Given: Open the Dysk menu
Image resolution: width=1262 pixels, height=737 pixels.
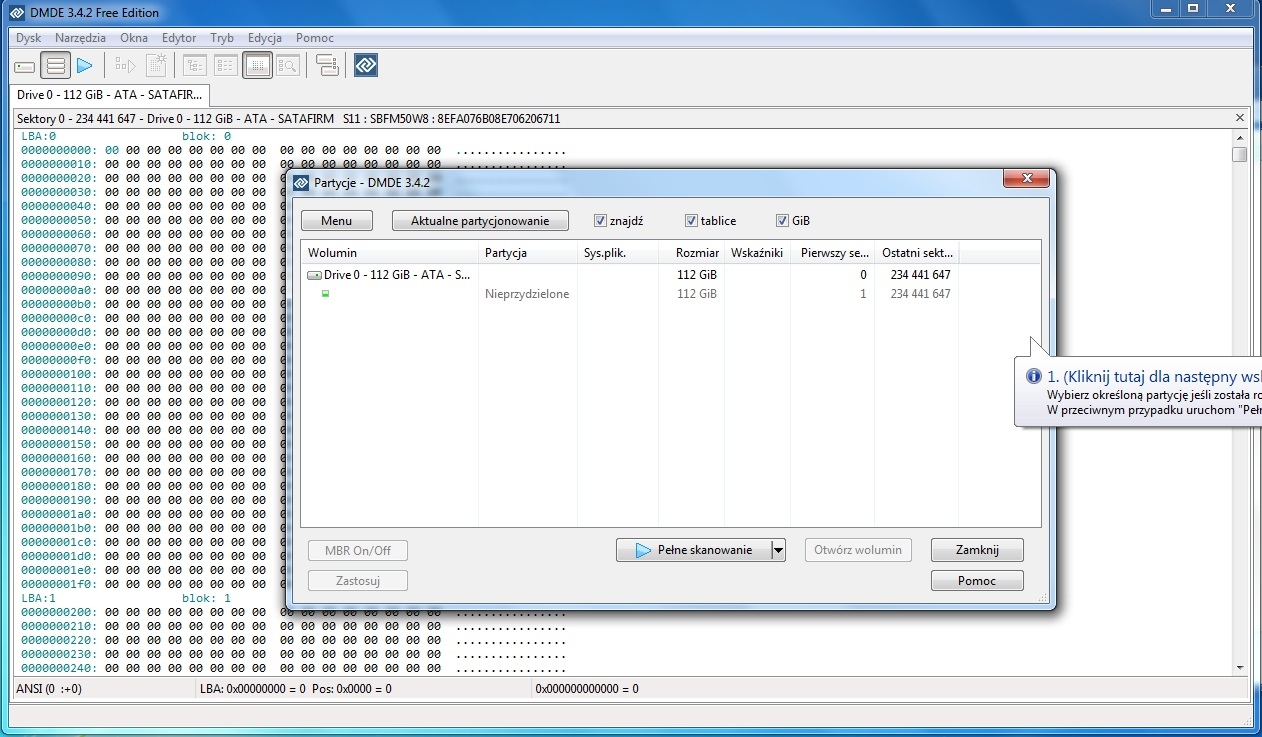Looking at the screenshot, I should pos(29,38).
